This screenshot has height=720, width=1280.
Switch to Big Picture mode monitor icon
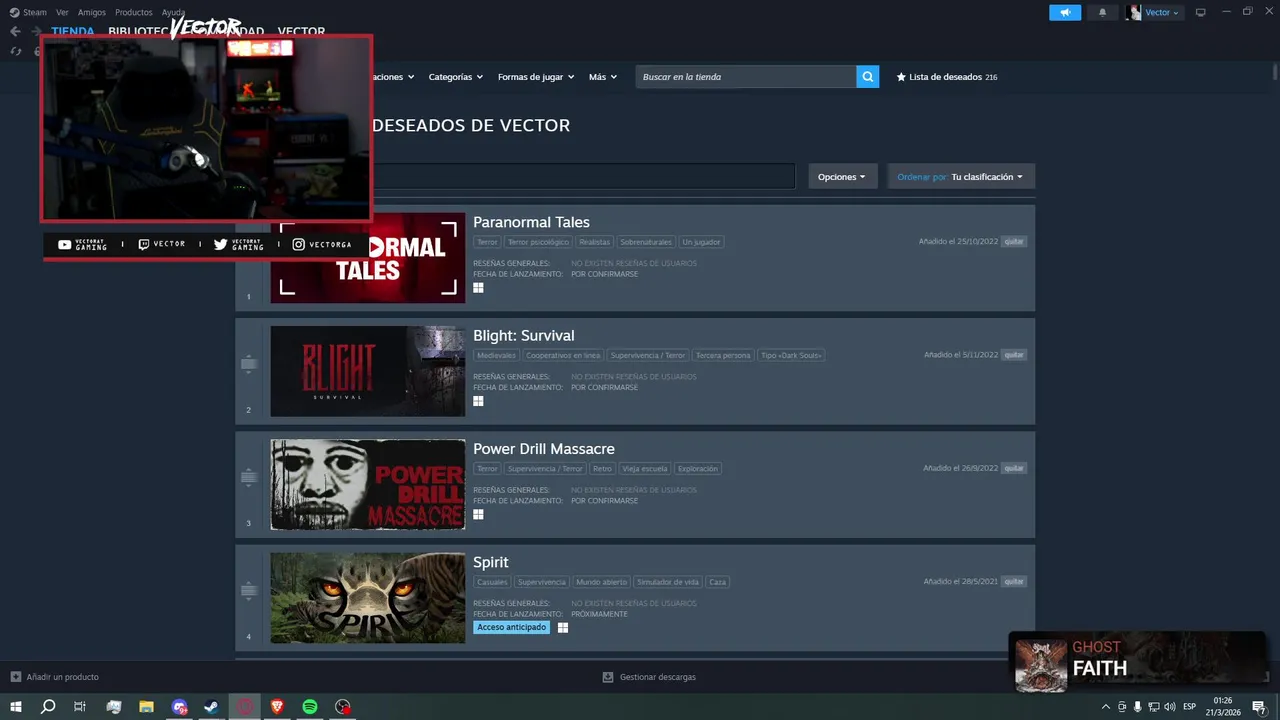pyautogui.click(x=1201, y=12)
